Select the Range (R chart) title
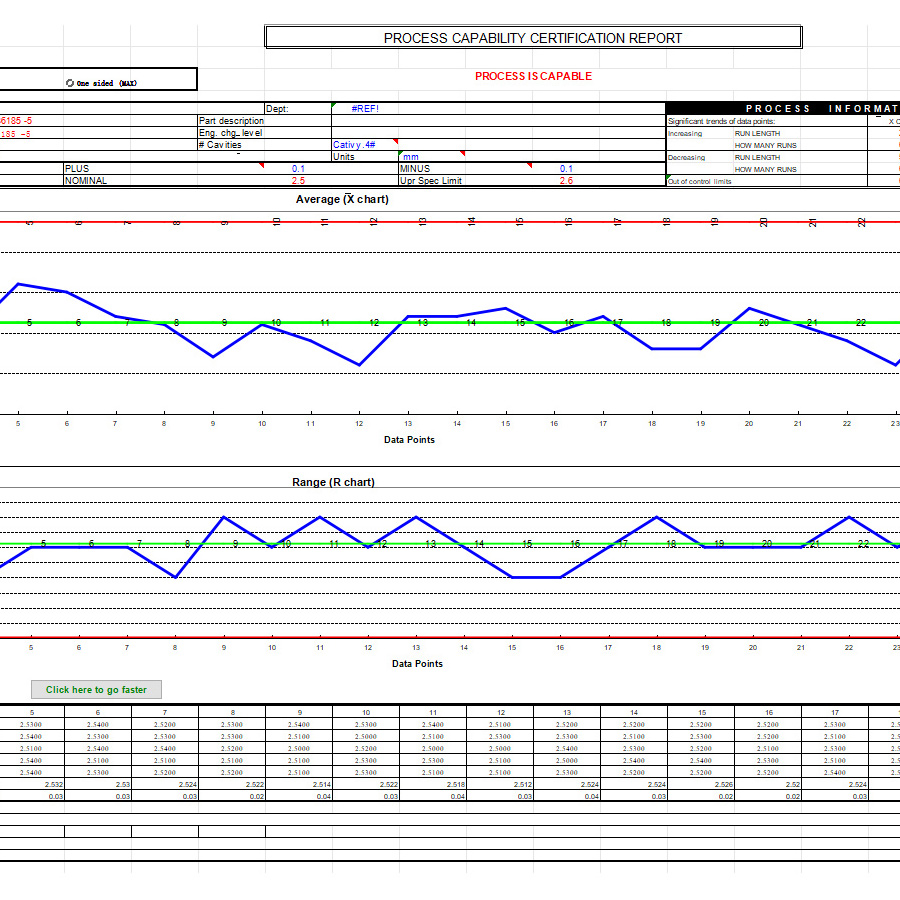Screen dimensions: 900x900 (333, 482)
